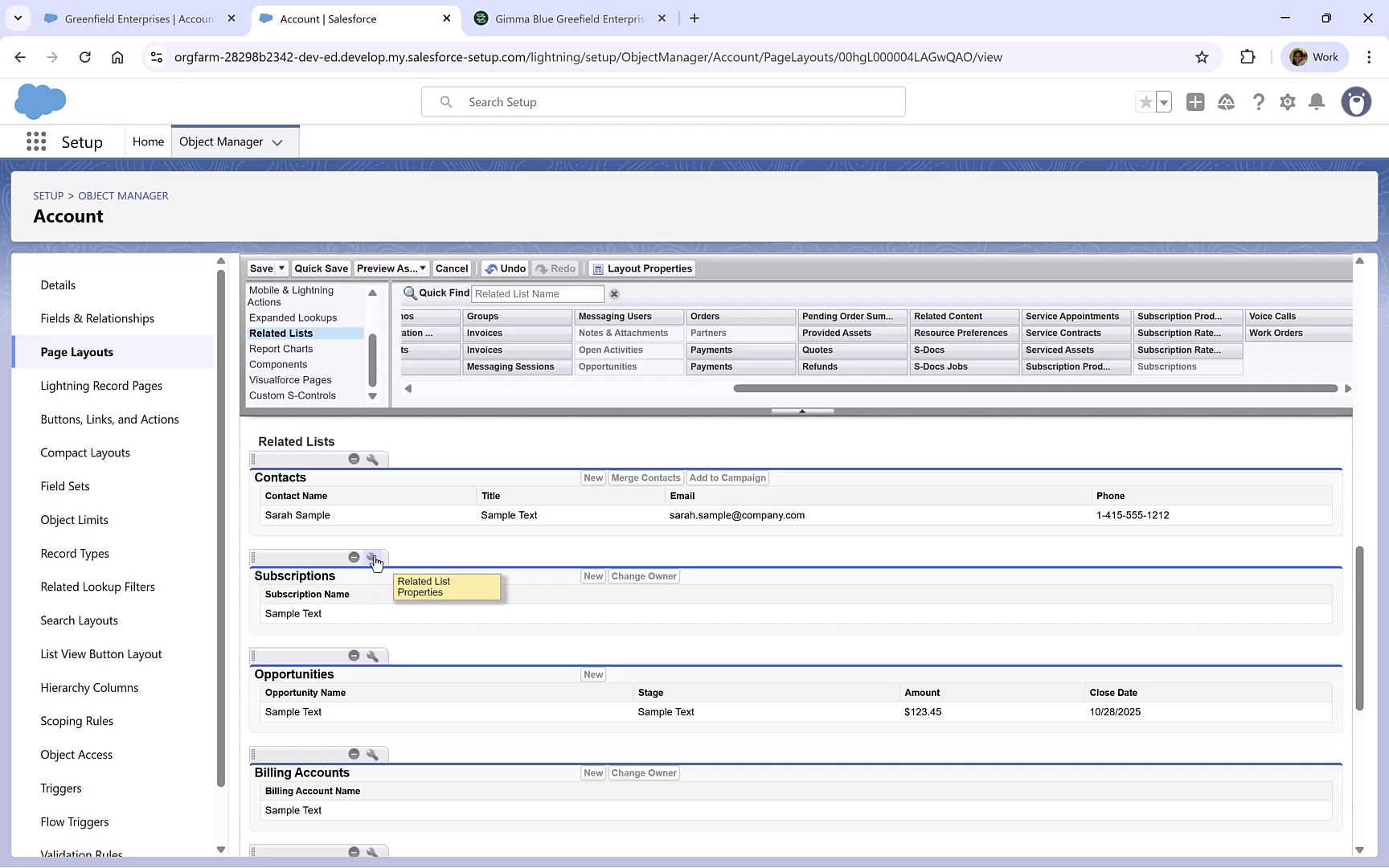Switch to the Home tab in Setup
The width and height of the screenshot is (1389, 868).
click(148, 141)
